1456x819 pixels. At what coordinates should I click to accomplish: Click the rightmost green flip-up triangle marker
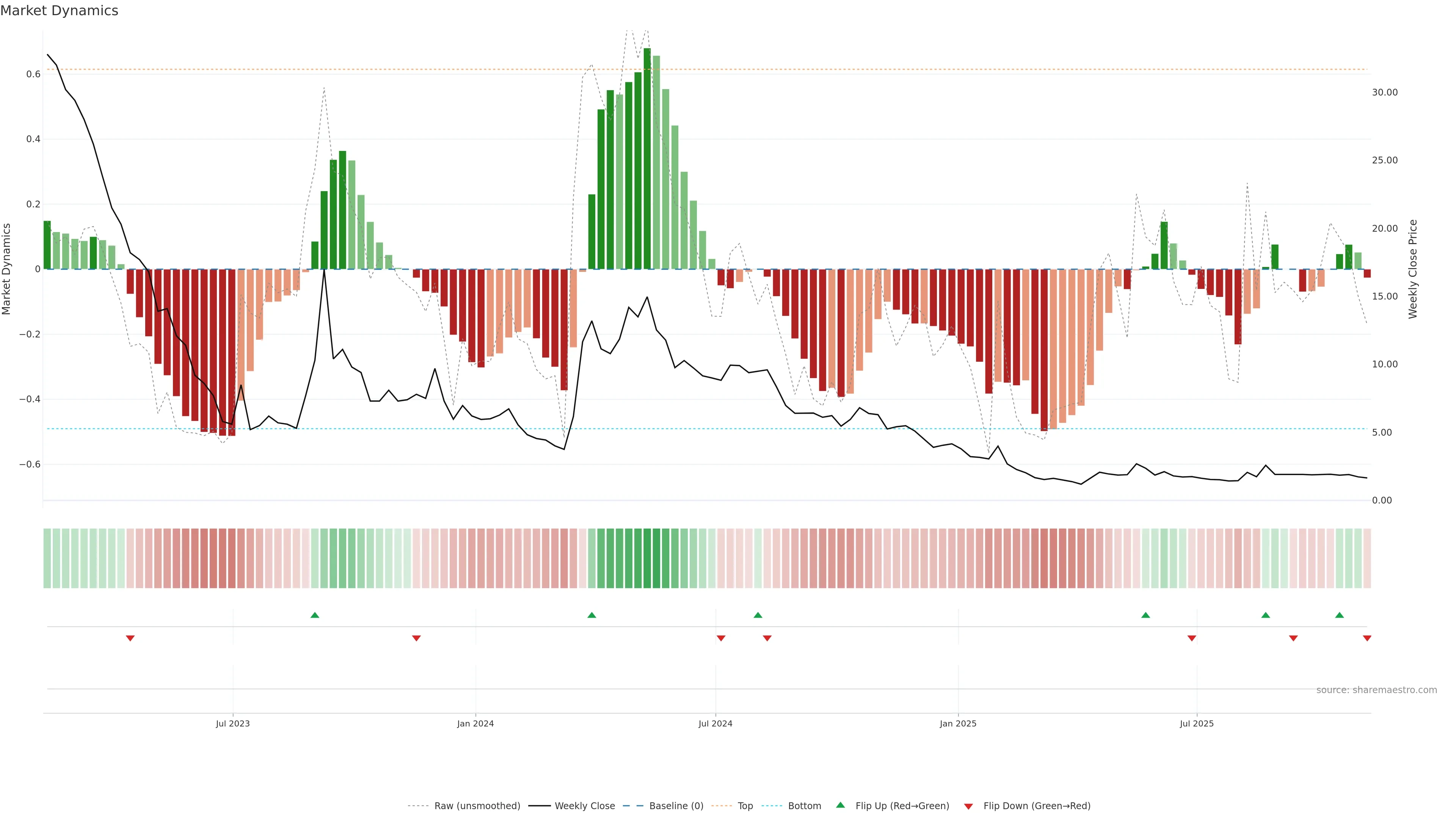[x=1339, y=615]
